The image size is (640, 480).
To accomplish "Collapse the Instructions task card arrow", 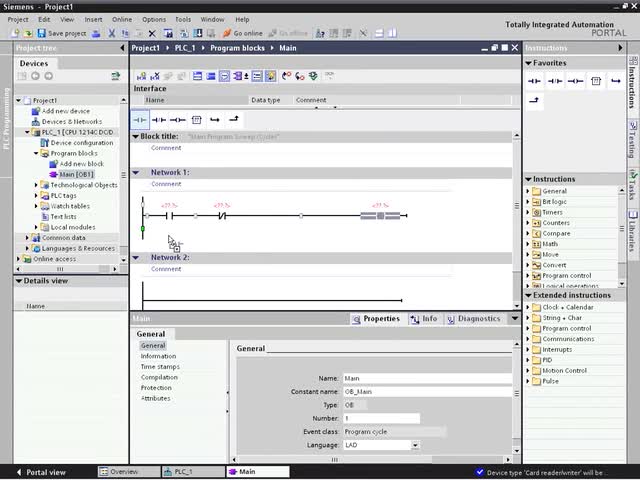I will [x=620, y=48].
